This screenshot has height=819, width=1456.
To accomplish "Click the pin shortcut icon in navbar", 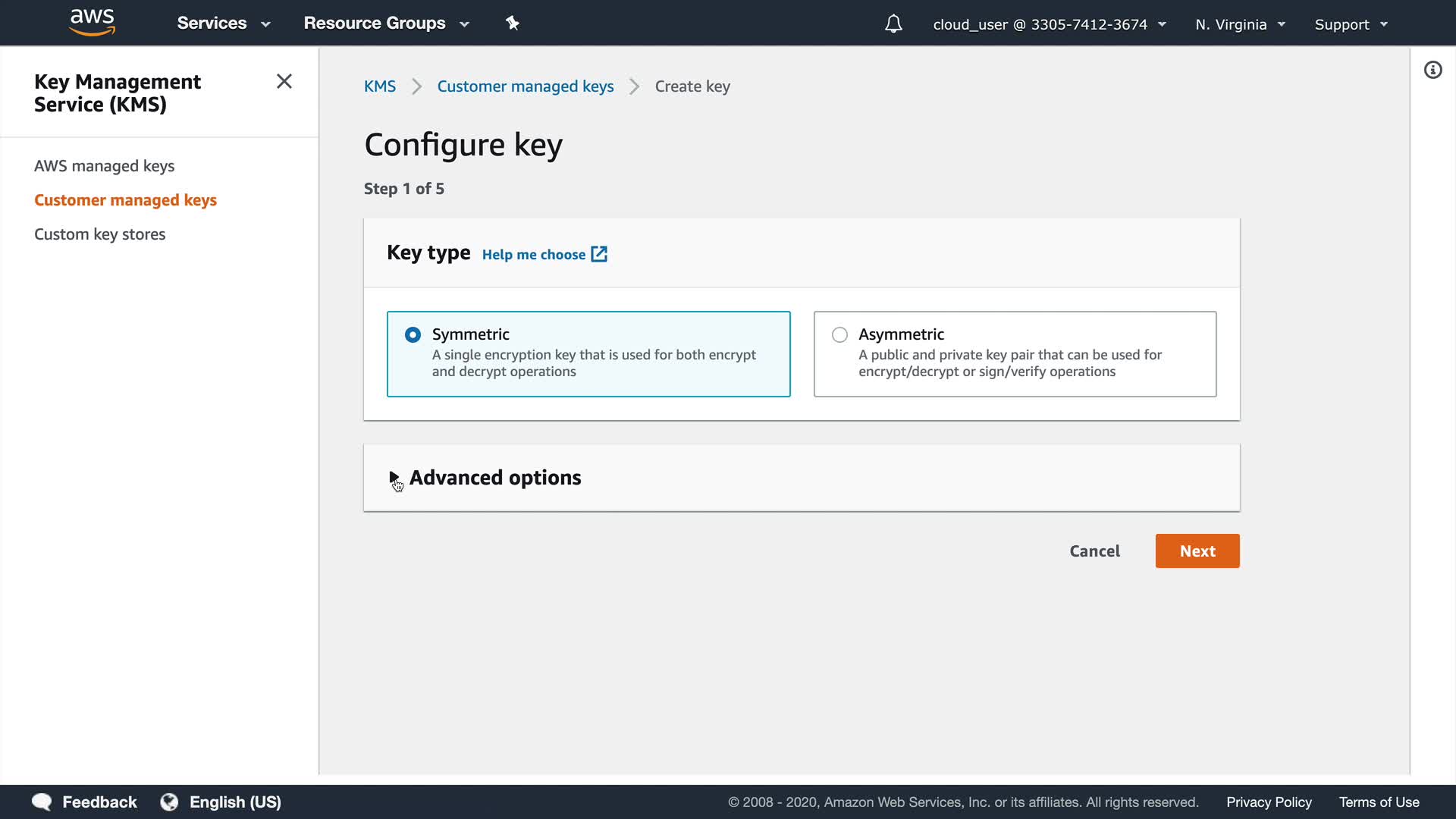I will (x=513, y=24).
